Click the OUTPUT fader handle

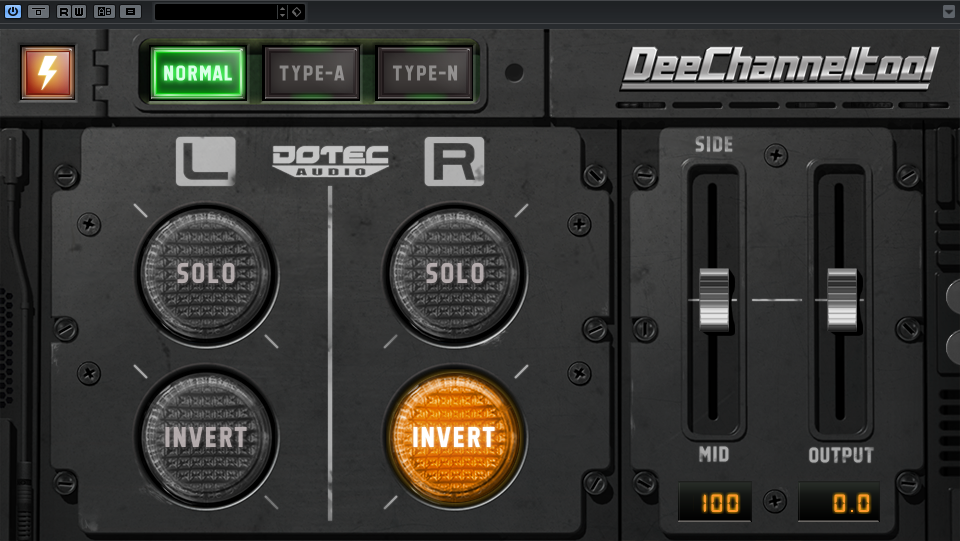tap(842, 300)
